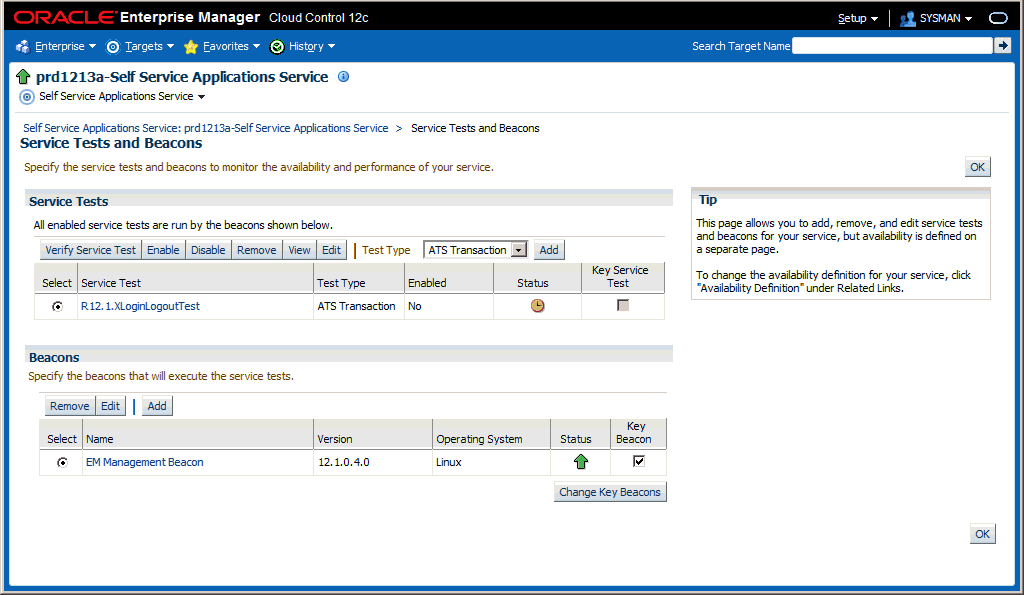Viewport: 1024px width, 595px height.
Task: Click the History clock icon
Action: (x=277, y=46)
